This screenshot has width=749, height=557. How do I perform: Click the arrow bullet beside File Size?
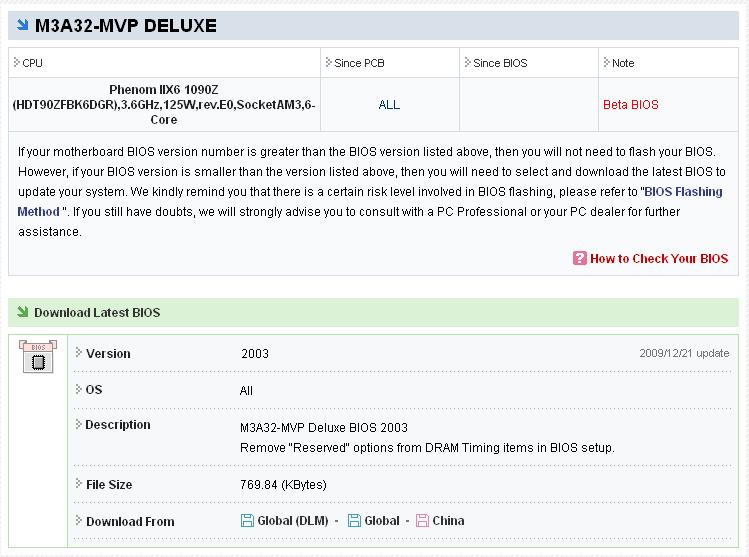point(79,483)
